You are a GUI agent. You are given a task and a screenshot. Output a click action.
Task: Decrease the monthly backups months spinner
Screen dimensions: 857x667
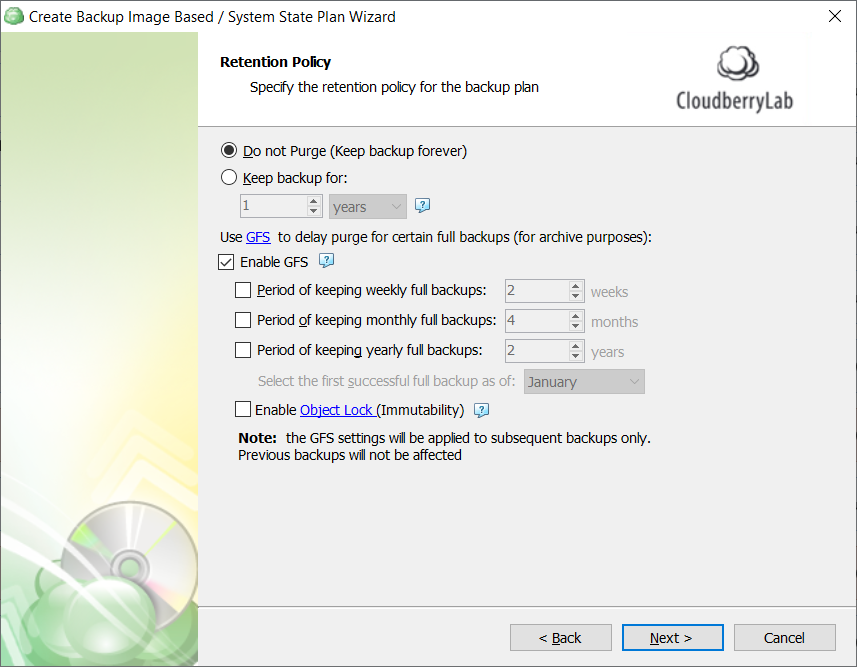576,326
